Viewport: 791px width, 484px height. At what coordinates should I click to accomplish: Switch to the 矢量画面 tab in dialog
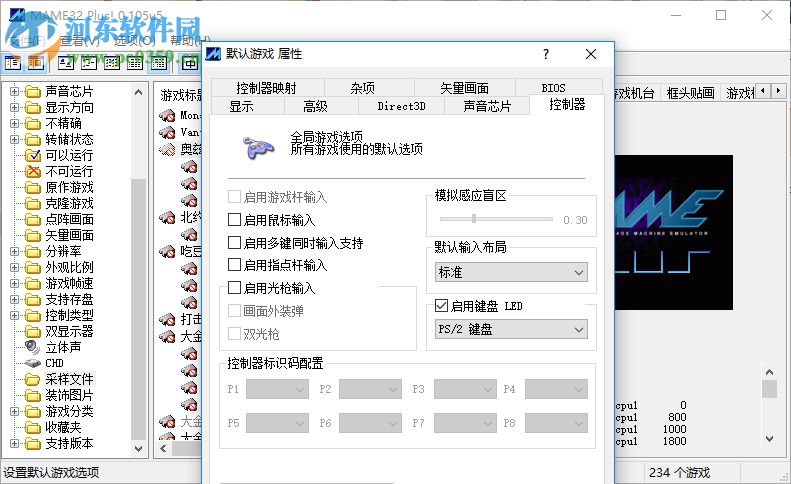464,88
